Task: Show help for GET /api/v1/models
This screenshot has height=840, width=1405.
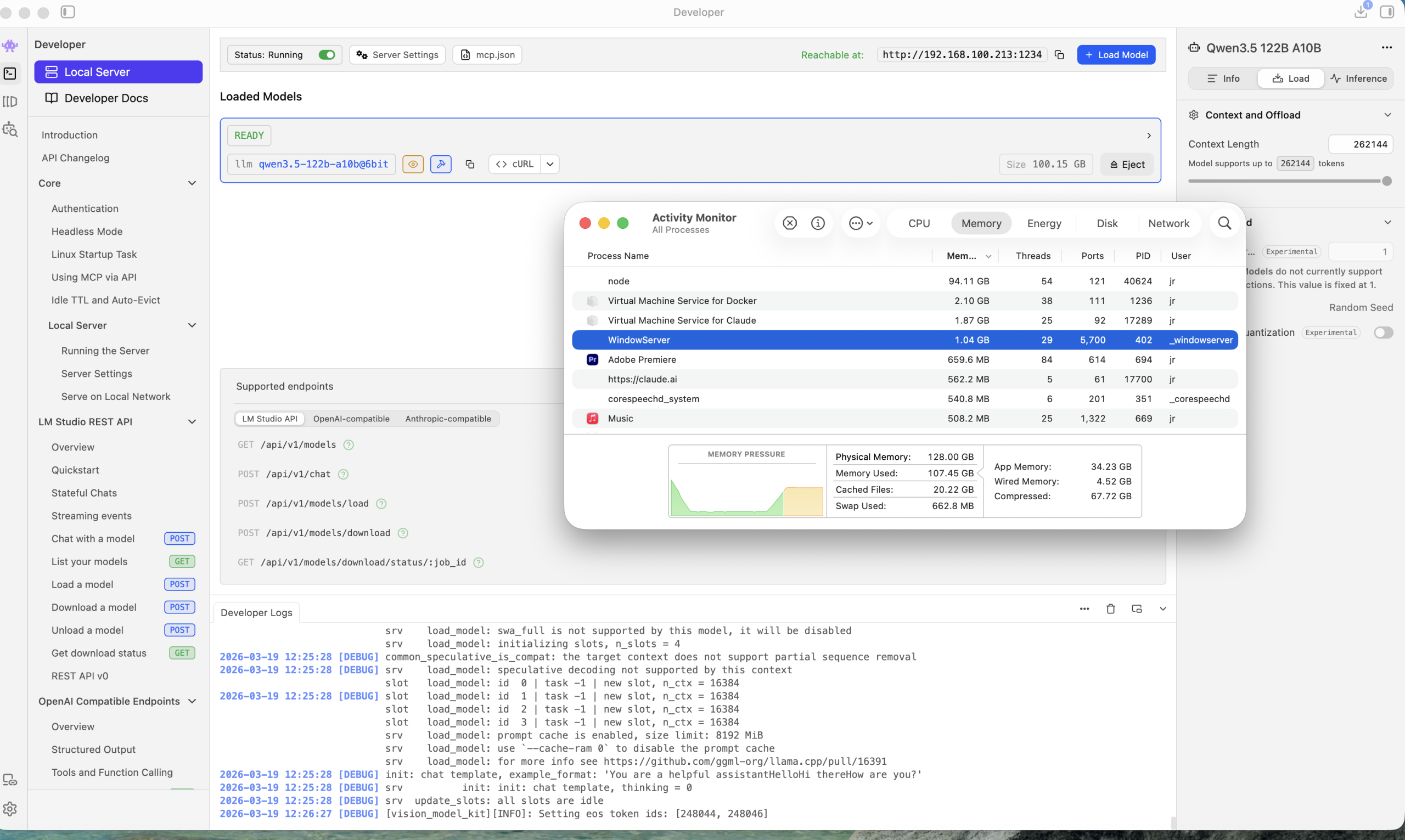Action: click(x=349, y=445)
